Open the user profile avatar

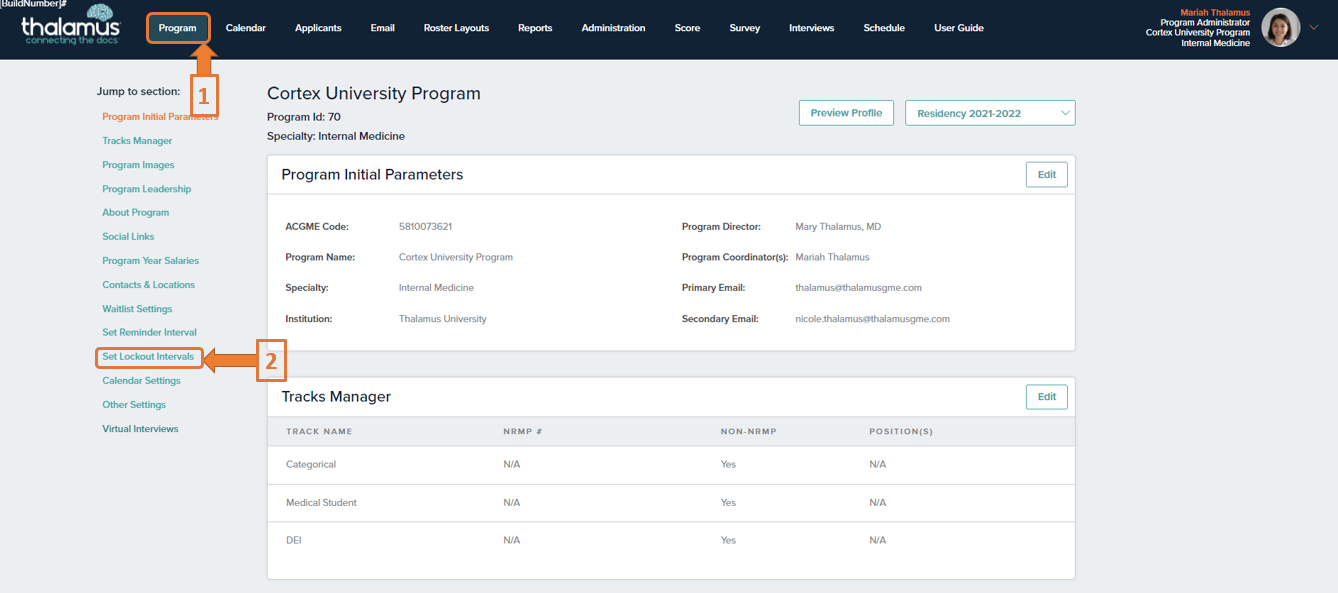click(1281, 28)
